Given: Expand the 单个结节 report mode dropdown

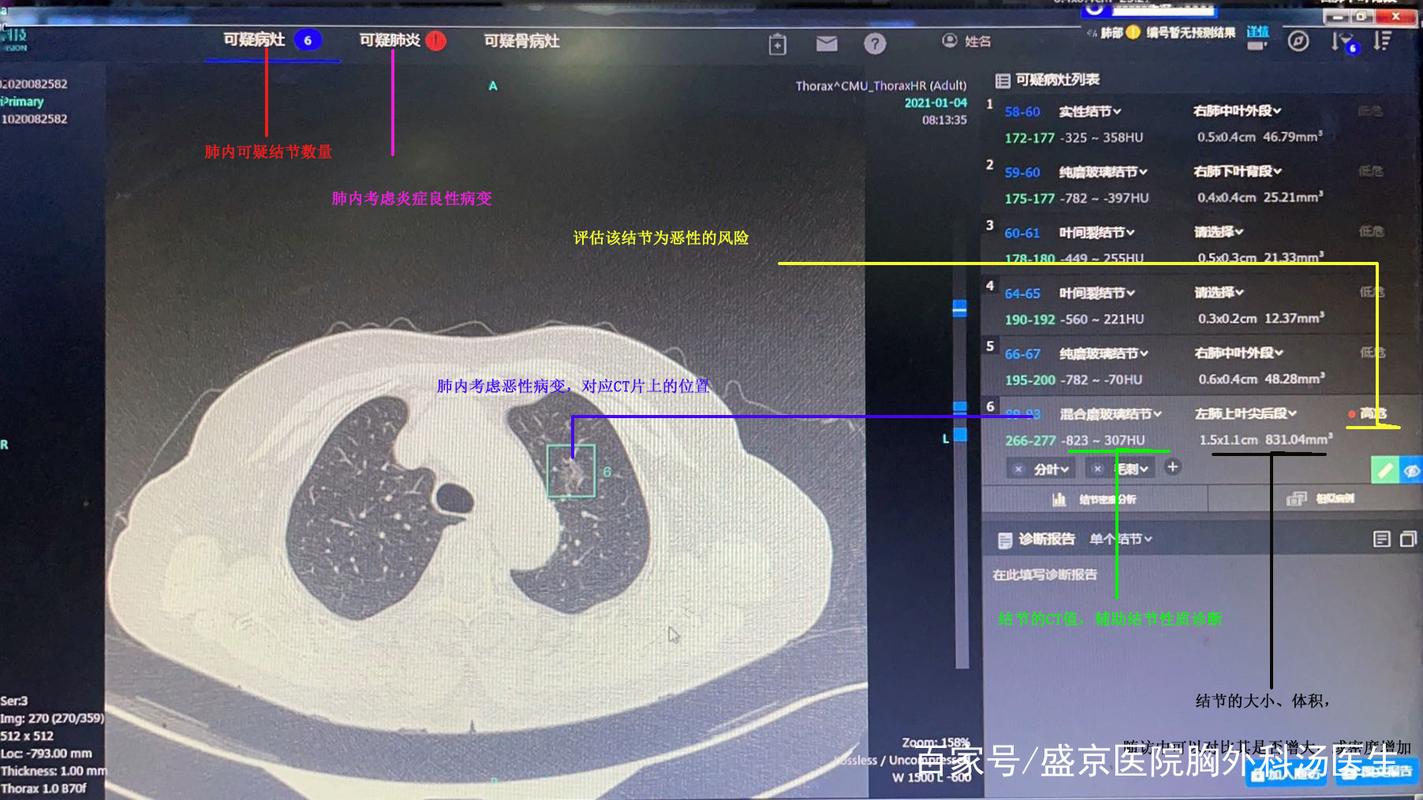Looking at the screenshot, I should pyautogui.click(x=1121, y=539).
